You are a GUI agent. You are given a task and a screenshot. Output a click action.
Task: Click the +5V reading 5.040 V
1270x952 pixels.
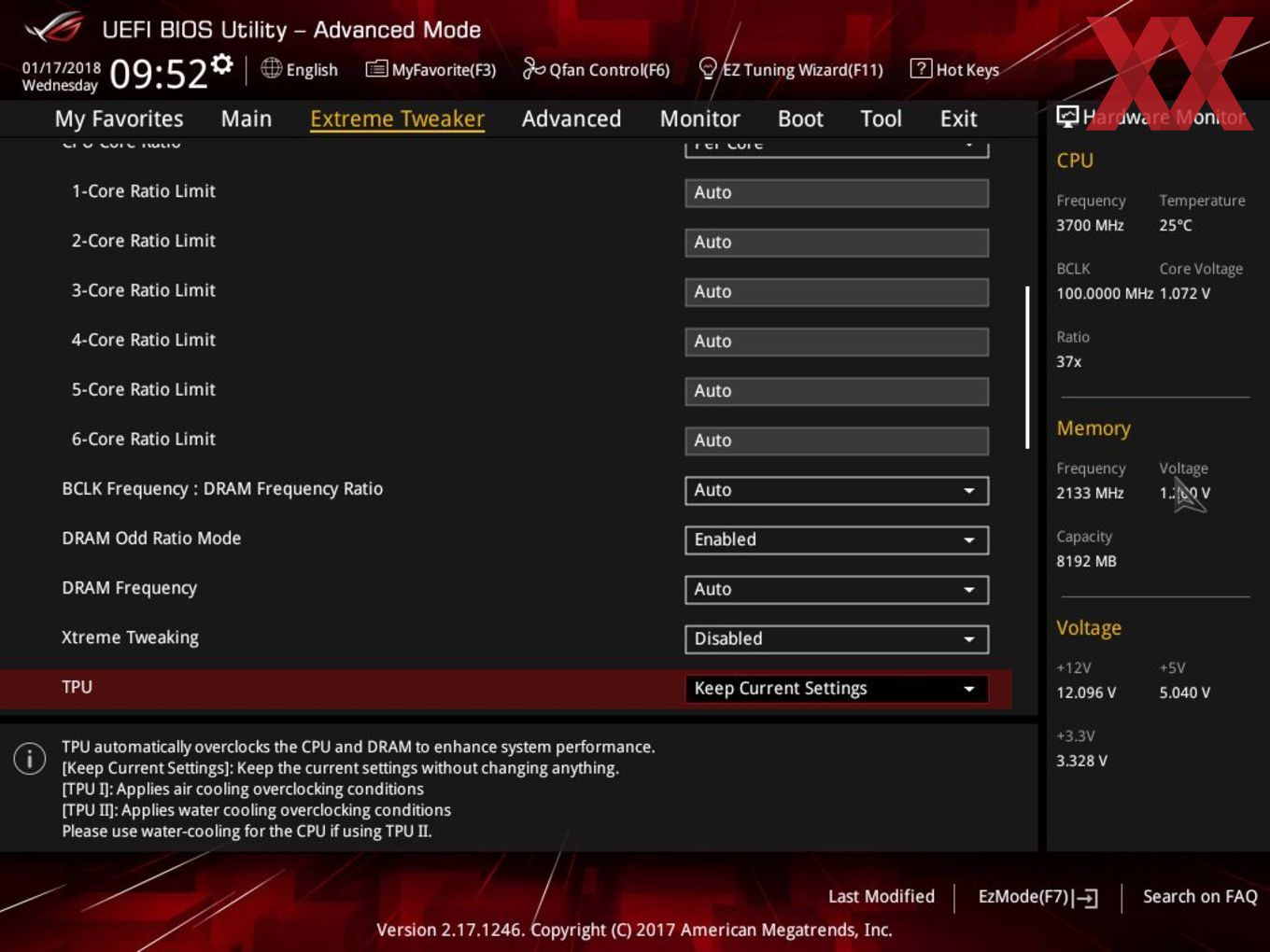tap(1185, 693)
